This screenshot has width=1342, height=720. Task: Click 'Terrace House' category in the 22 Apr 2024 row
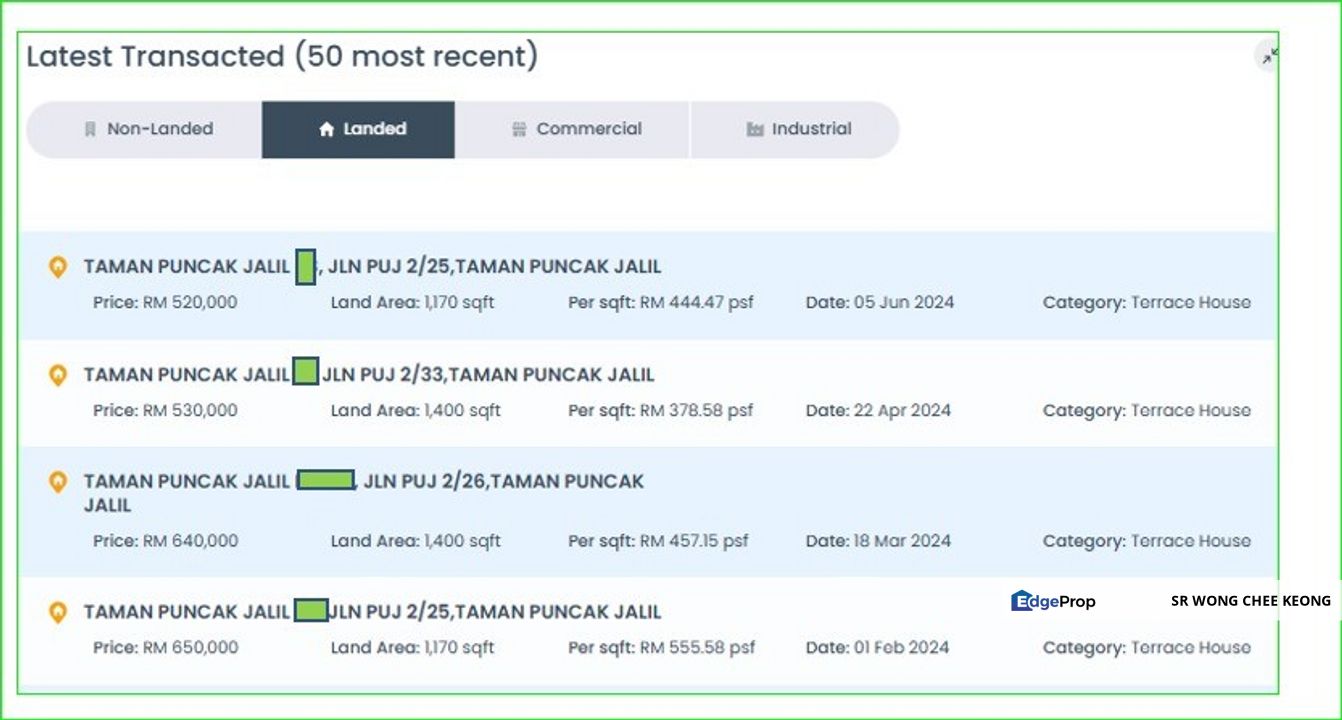(1190, 410)
